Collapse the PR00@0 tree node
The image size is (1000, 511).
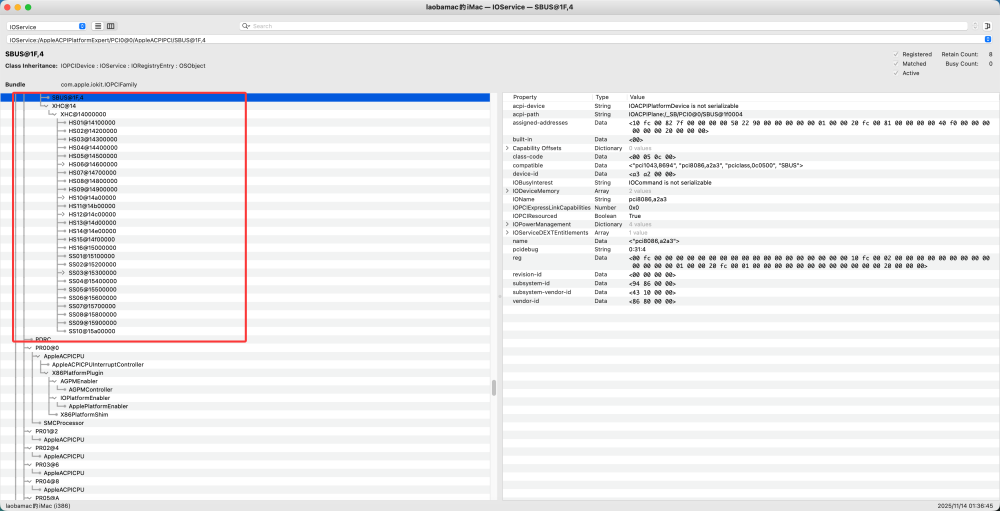(27, 348)
